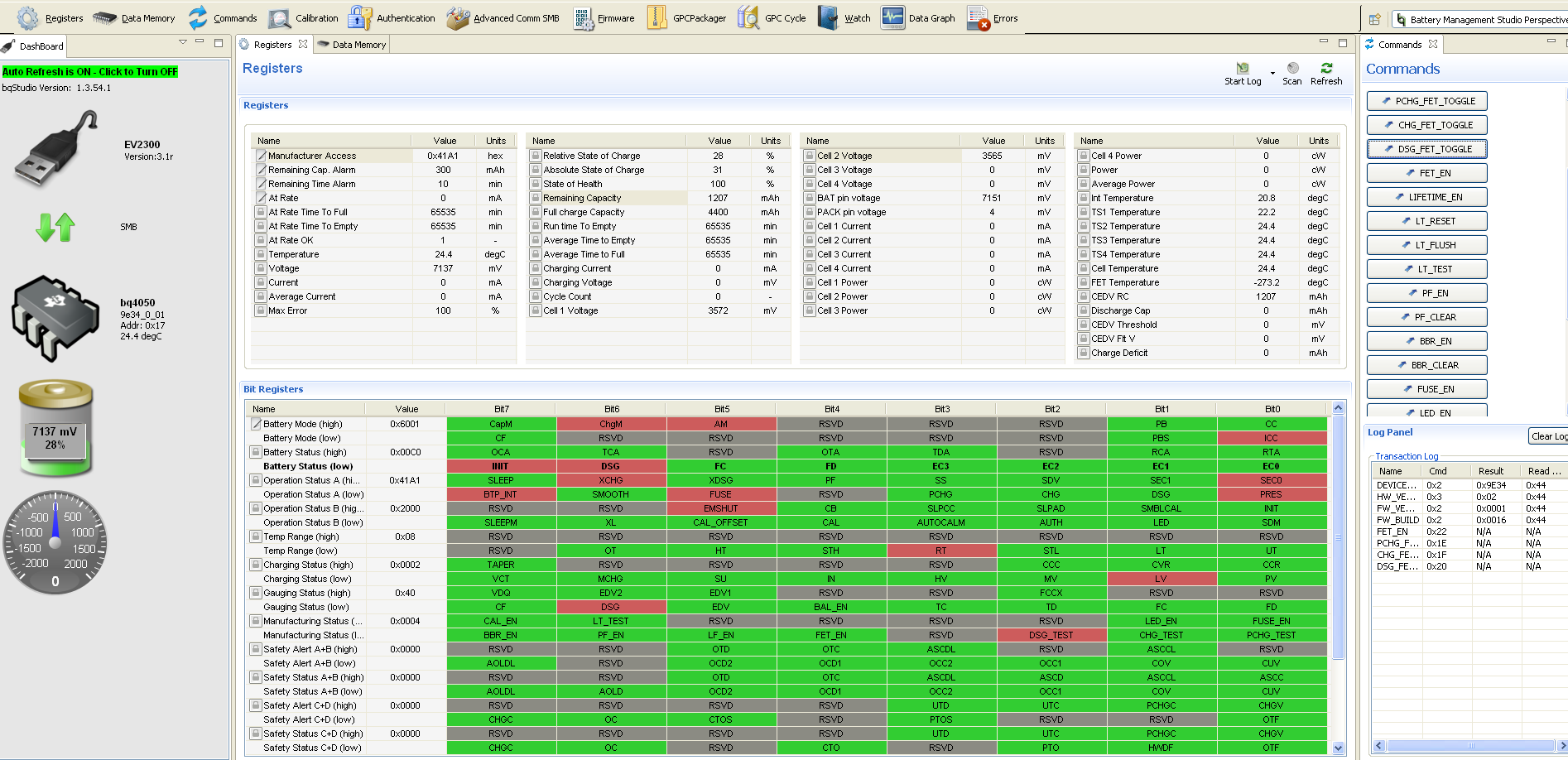Viewport: 1568px width, 760px height.
Task: Open the Authentication tool
Action: click(392, 17)
